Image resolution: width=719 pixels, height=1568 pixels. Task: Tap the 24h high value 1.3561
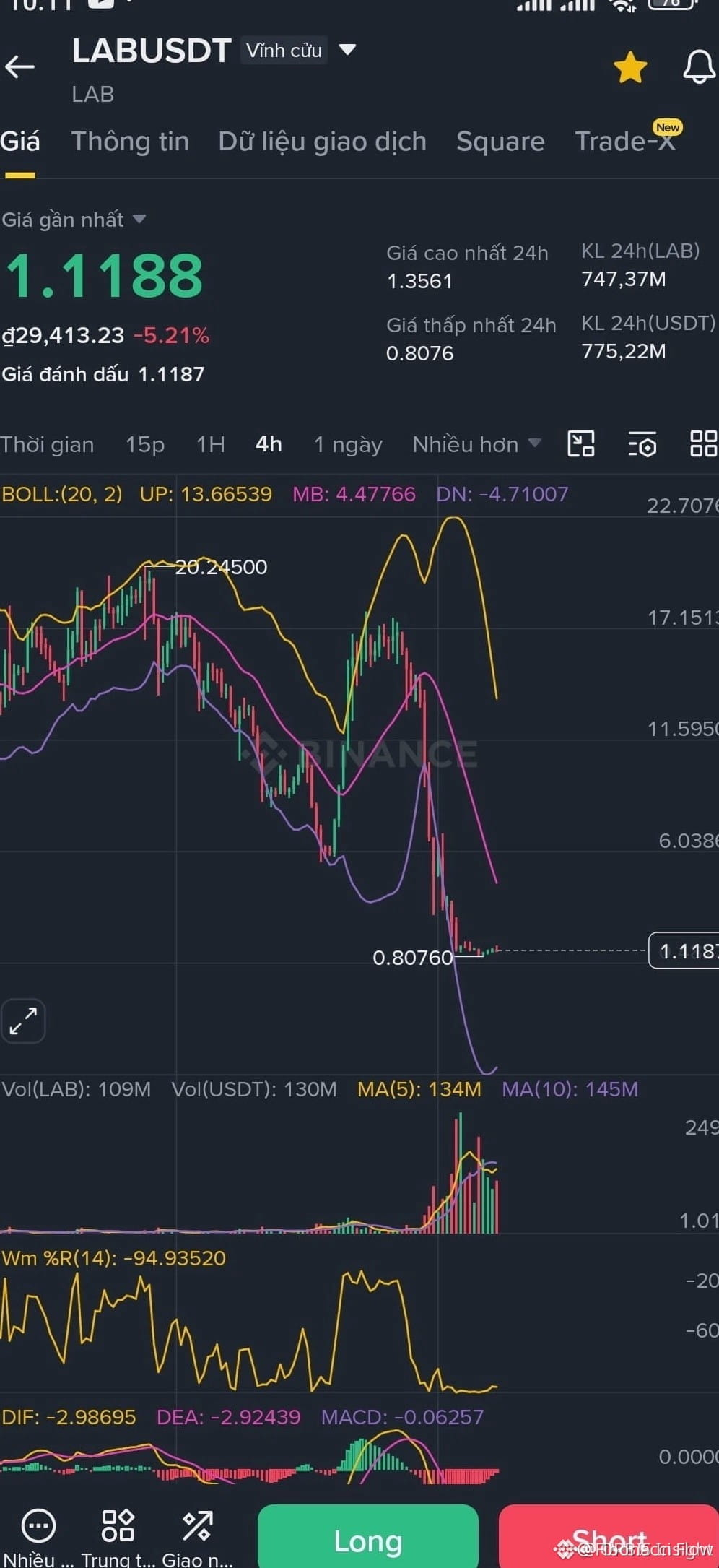pos(419,281)
